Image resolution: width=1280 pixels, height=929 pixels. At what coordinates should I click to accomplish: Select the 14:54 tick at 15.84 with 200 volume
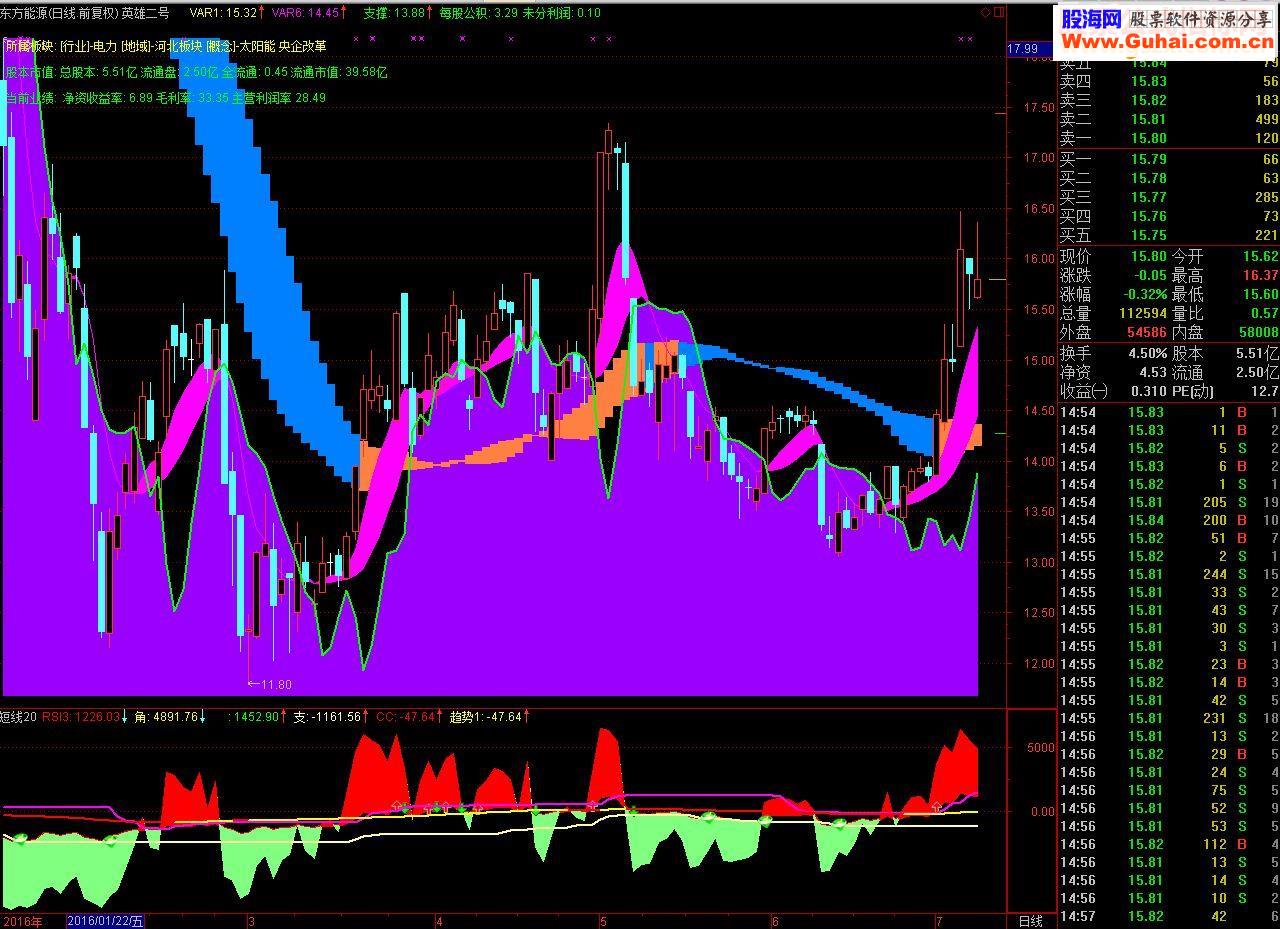click(x=1169, y=520)
